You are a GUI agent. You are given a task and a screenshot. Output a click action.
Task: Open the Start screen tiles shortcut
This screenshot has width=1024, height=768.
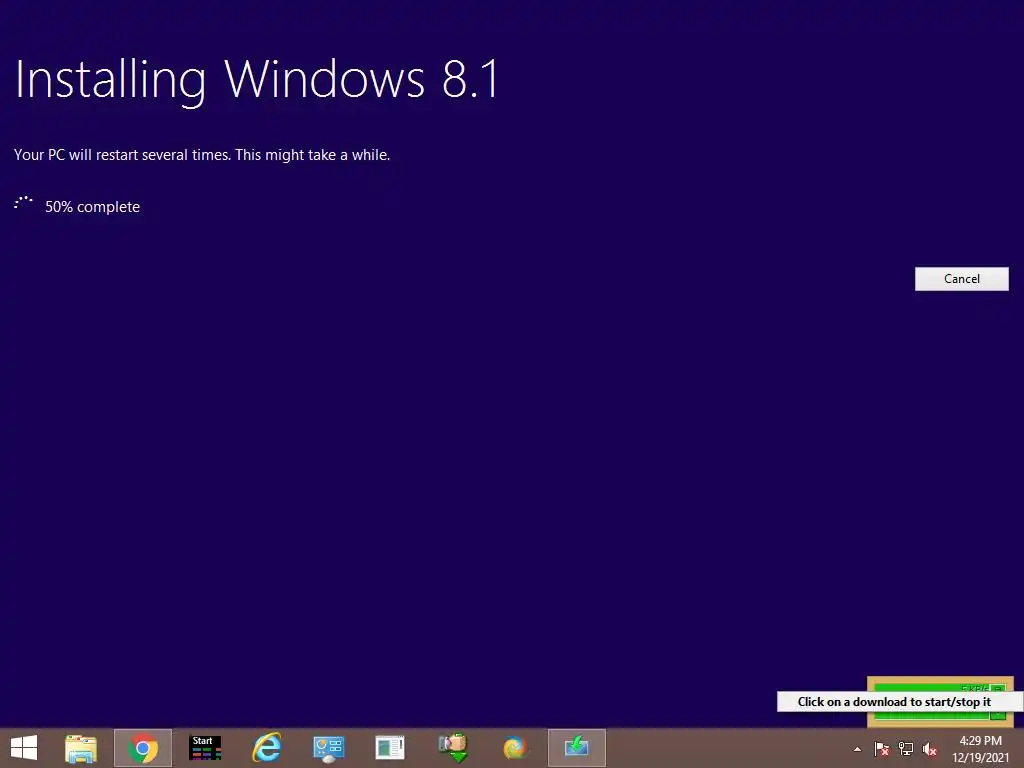[205, 748]
